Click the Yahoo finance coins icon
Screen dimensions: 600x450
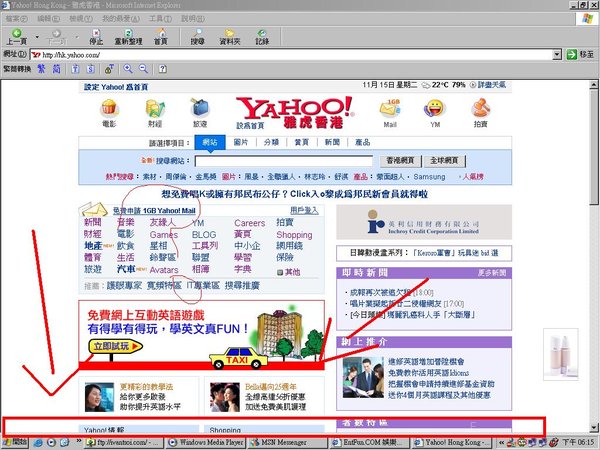click(155, 108)
